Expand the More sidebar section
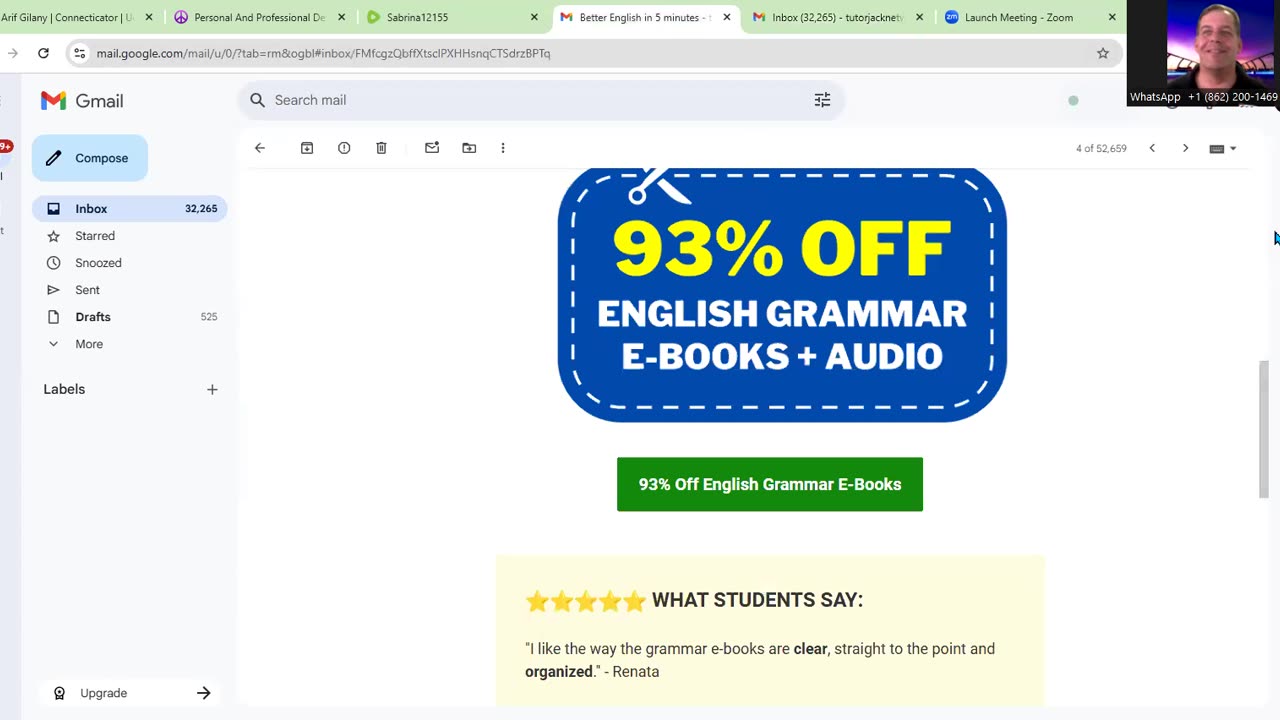The height and width of the screenshot is (720, 1280). coord(88,344)
